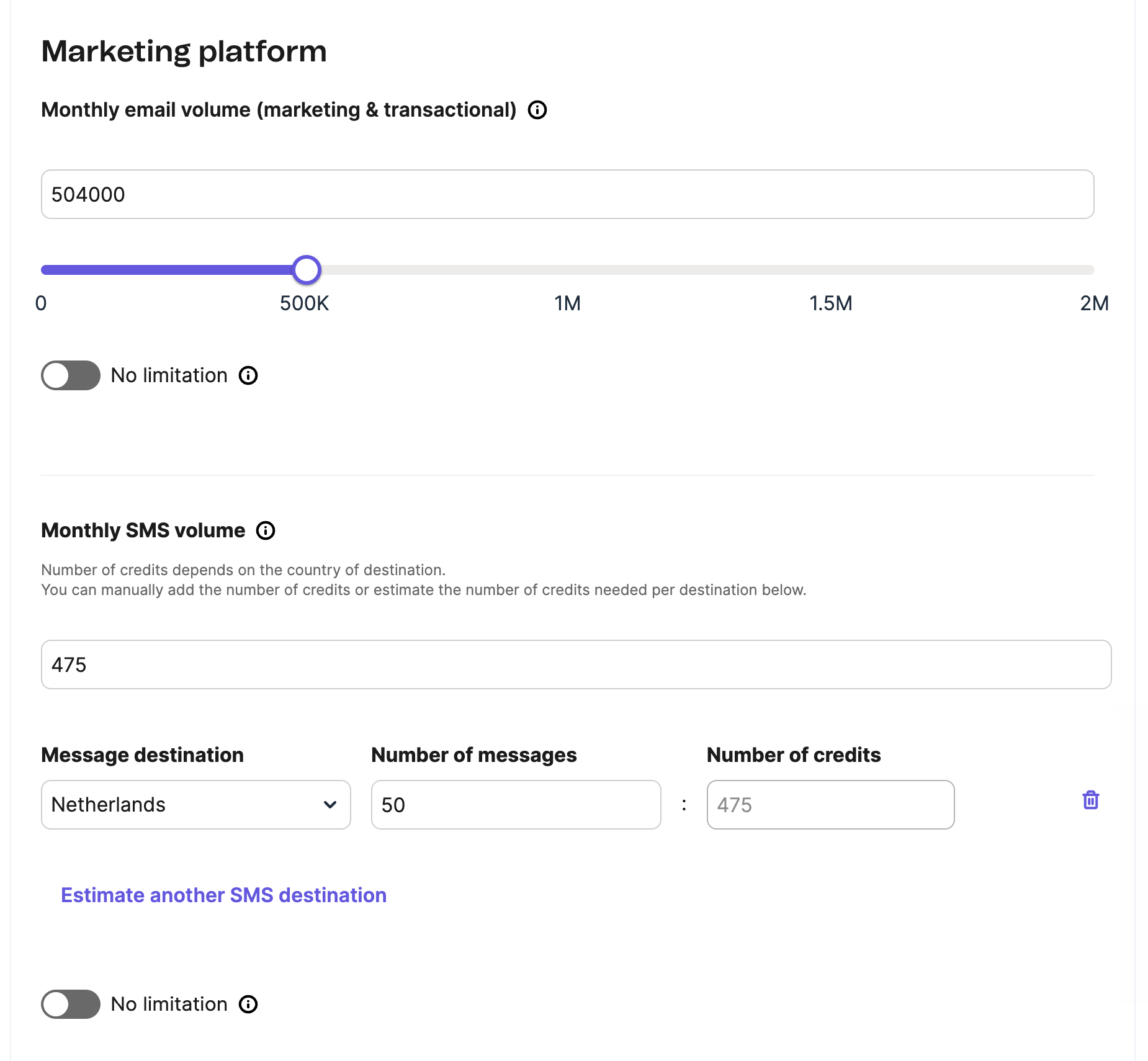Enable No limitation toggle for email volume
The width and height of the screenshot is (1148, 1061).
point(71,375)
